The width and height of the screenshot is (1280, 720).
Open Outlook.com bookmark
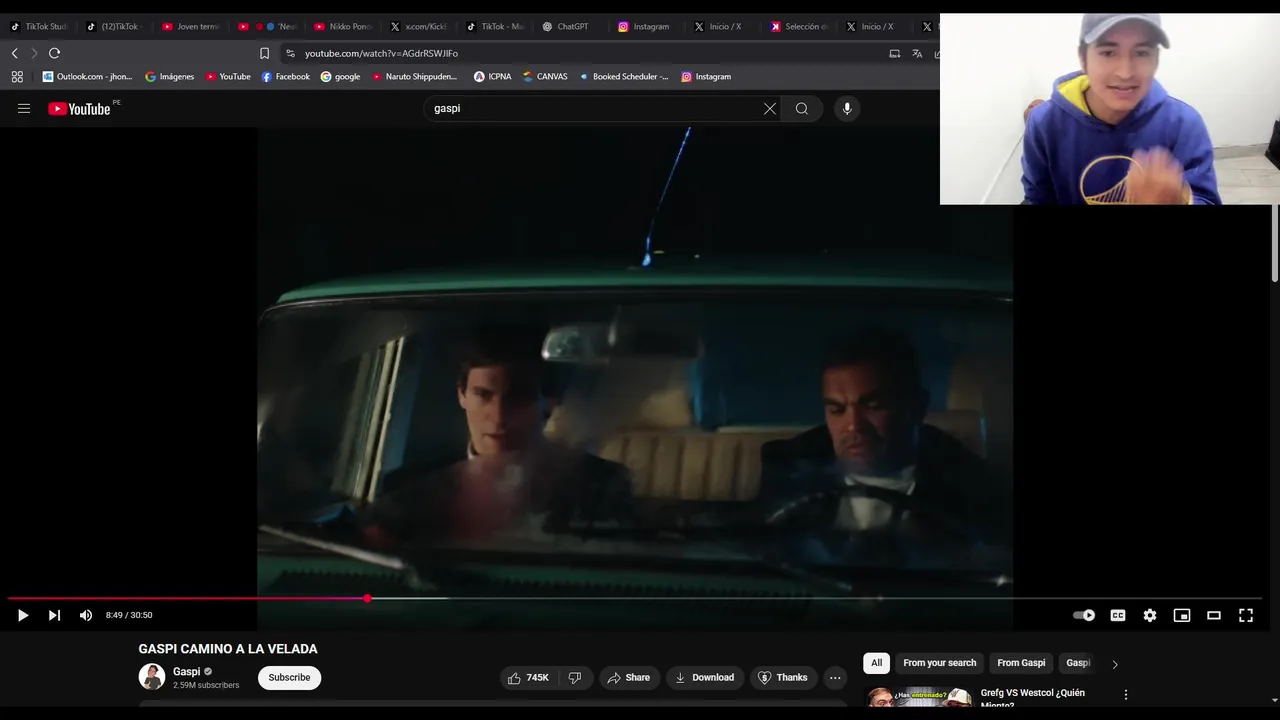coord(87,76)
